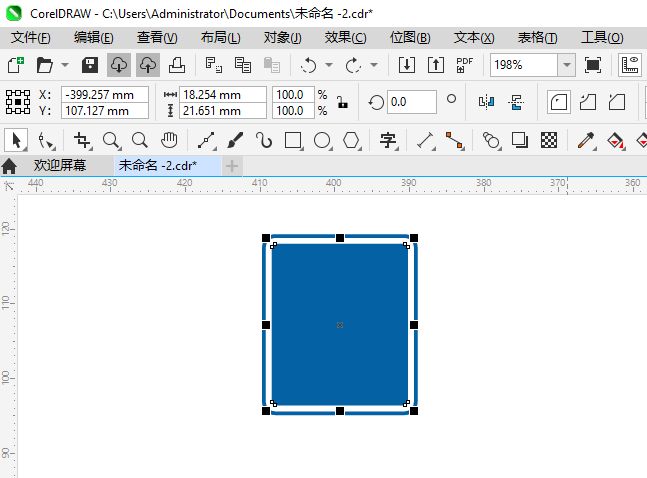Select the Interactive Fill bucket tool
Viewport: 647px width, 478px height.
616,140
